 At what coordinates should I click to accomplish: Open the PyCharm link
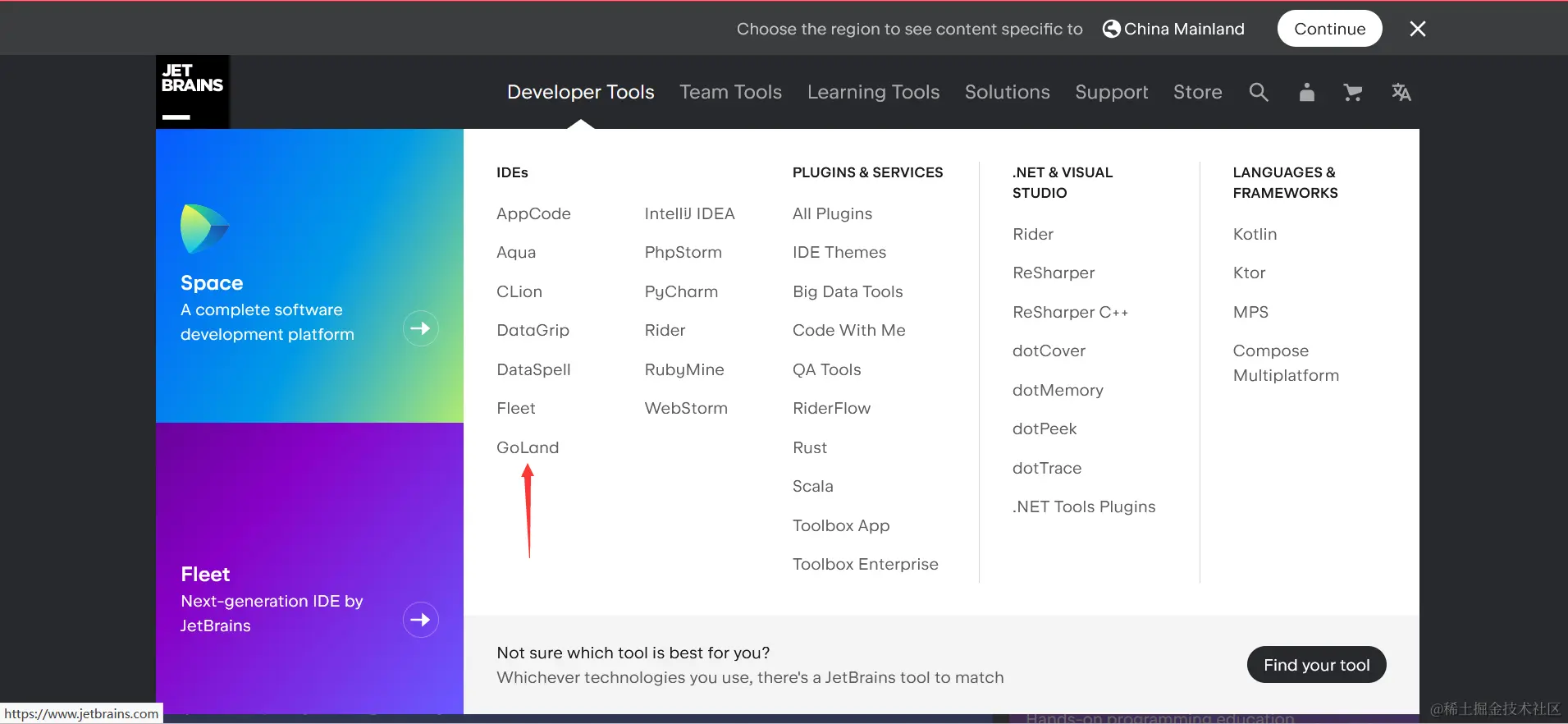(681, 291)
